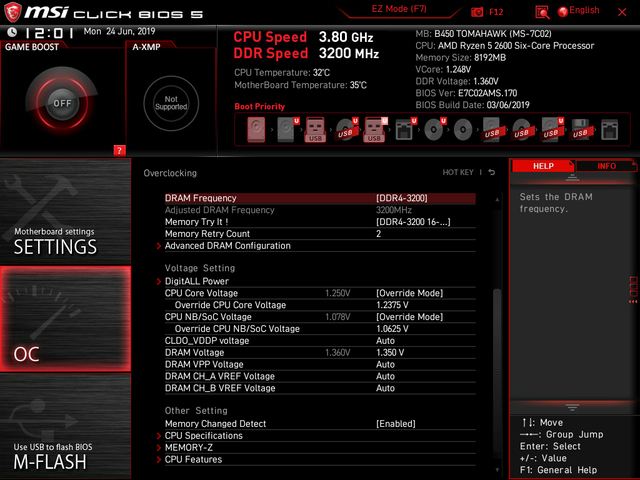This screenshot has width=640, height=480.
Task: Select the first hard disk boot priority icon
Action: coord(256,129)
